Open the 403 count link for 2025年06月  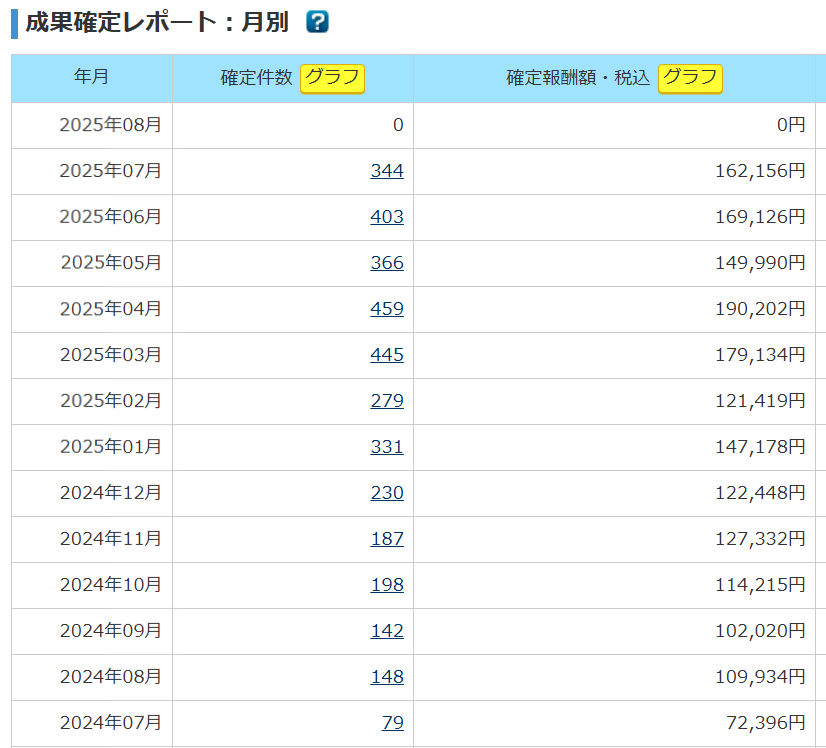tap(386, 217)
